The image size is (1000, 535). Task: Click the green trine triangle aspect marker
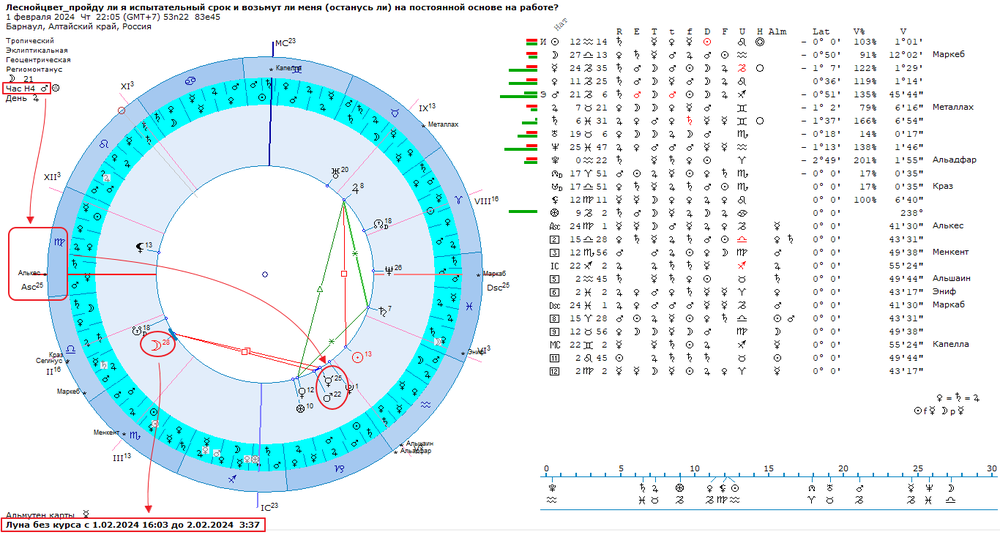[x=320, y=289]
